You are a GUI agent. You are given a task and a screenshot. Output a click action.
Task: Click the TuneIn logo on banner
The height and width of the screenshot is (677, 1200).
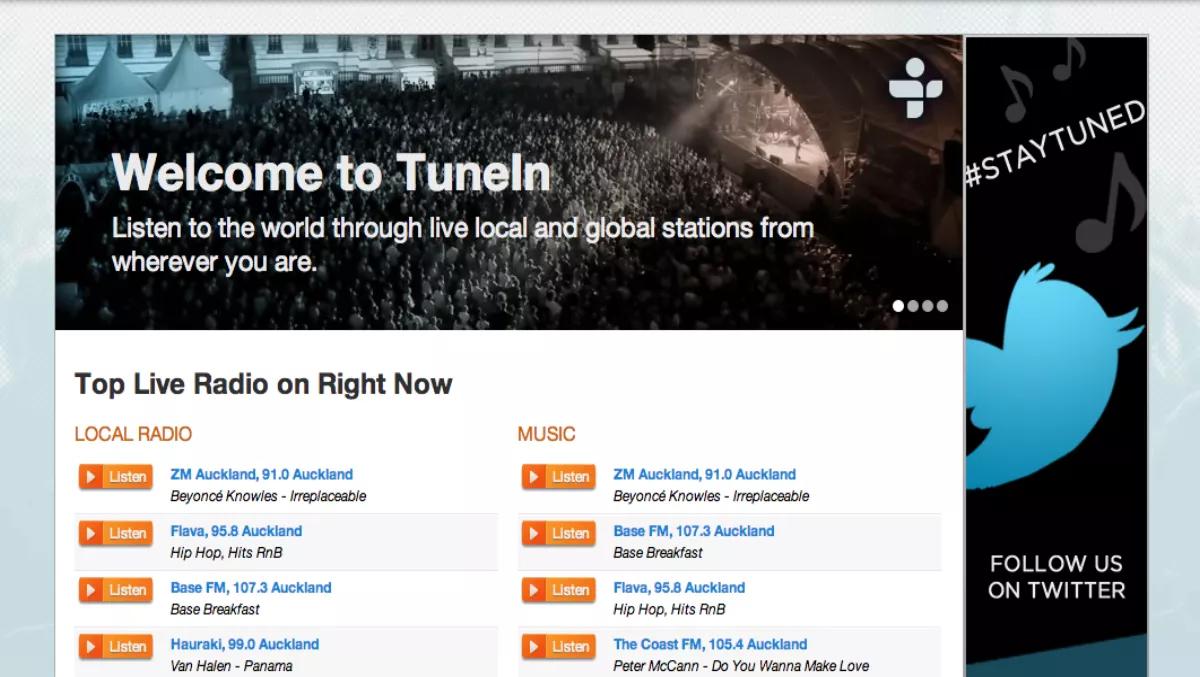point(915,89)
